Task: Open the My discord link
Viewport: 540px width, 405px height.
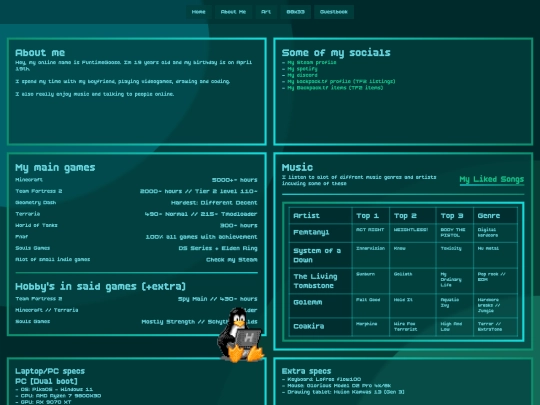Action: point(302,75)
